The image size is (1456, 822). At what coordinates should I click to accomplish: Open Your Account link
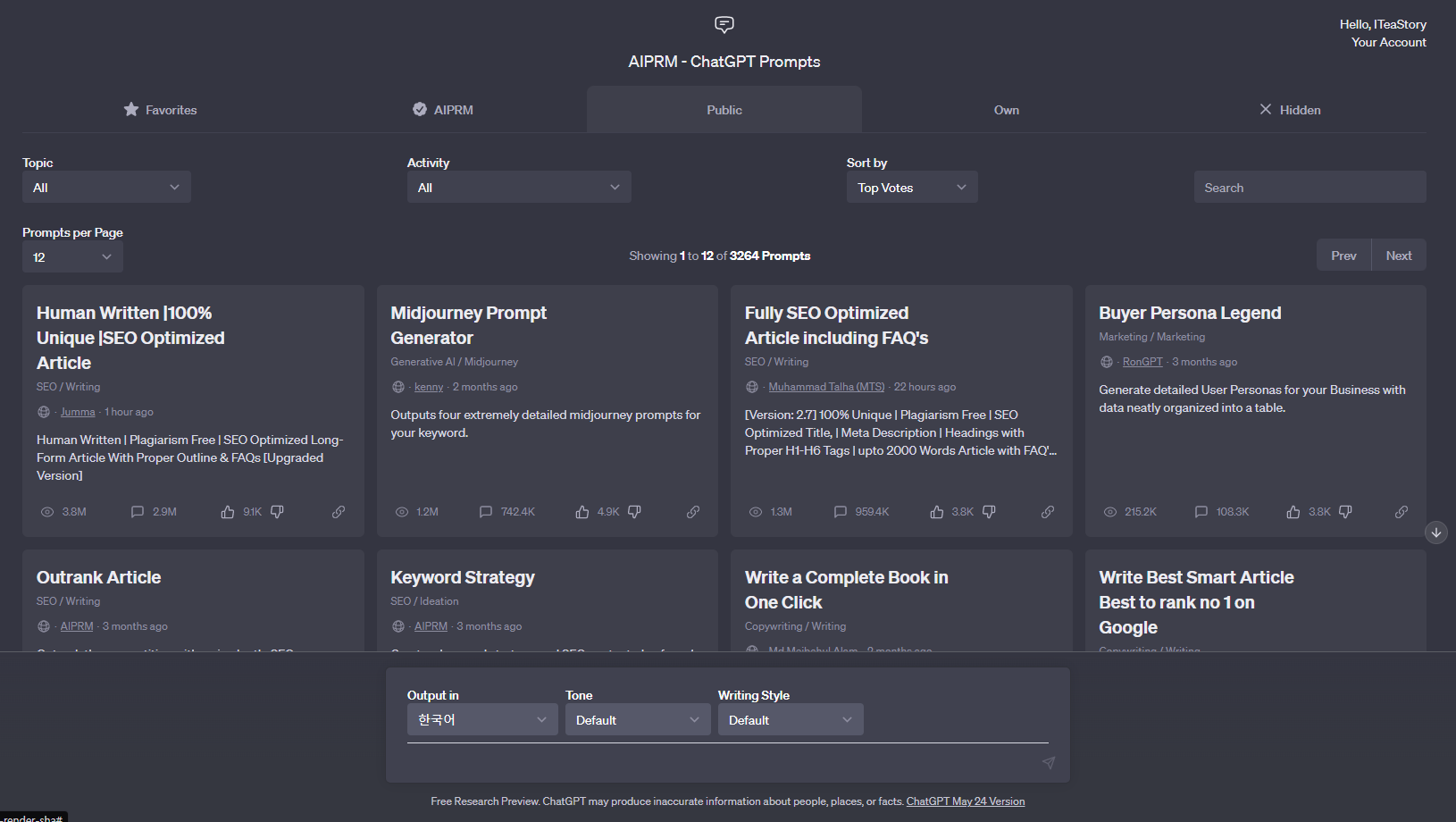(x=1388, y=42)
